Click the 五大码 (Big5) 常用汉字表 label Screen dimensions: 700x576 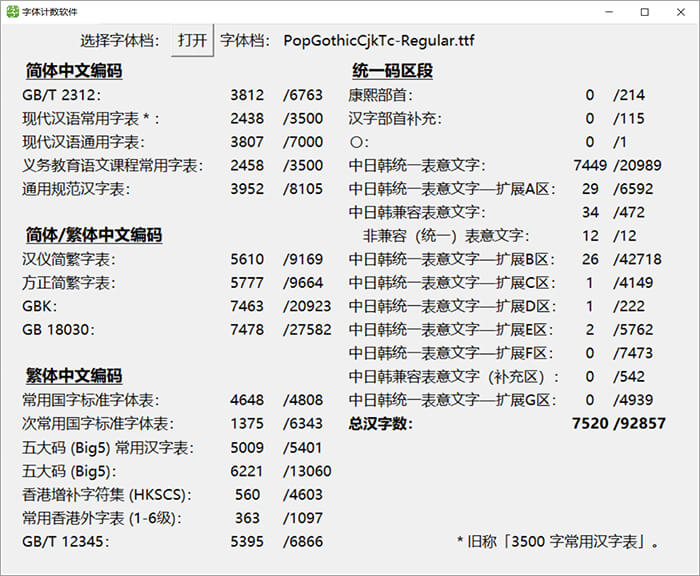click(108, 447)
